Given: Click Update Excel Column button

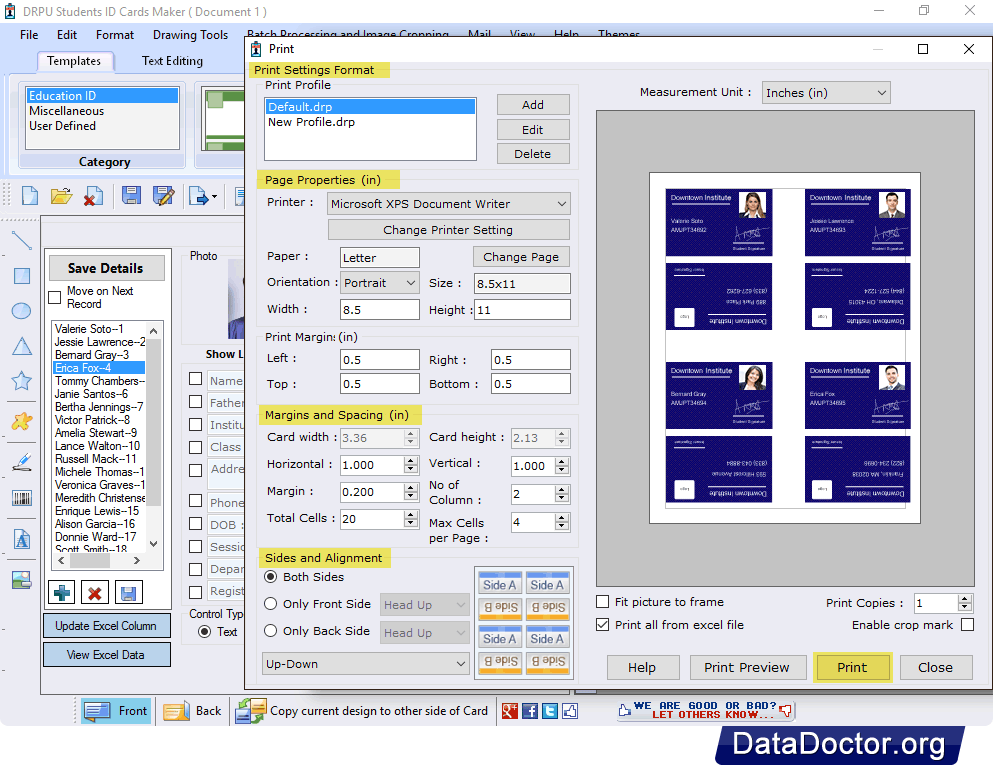Looking at the screenshot, I should [106, 626].
